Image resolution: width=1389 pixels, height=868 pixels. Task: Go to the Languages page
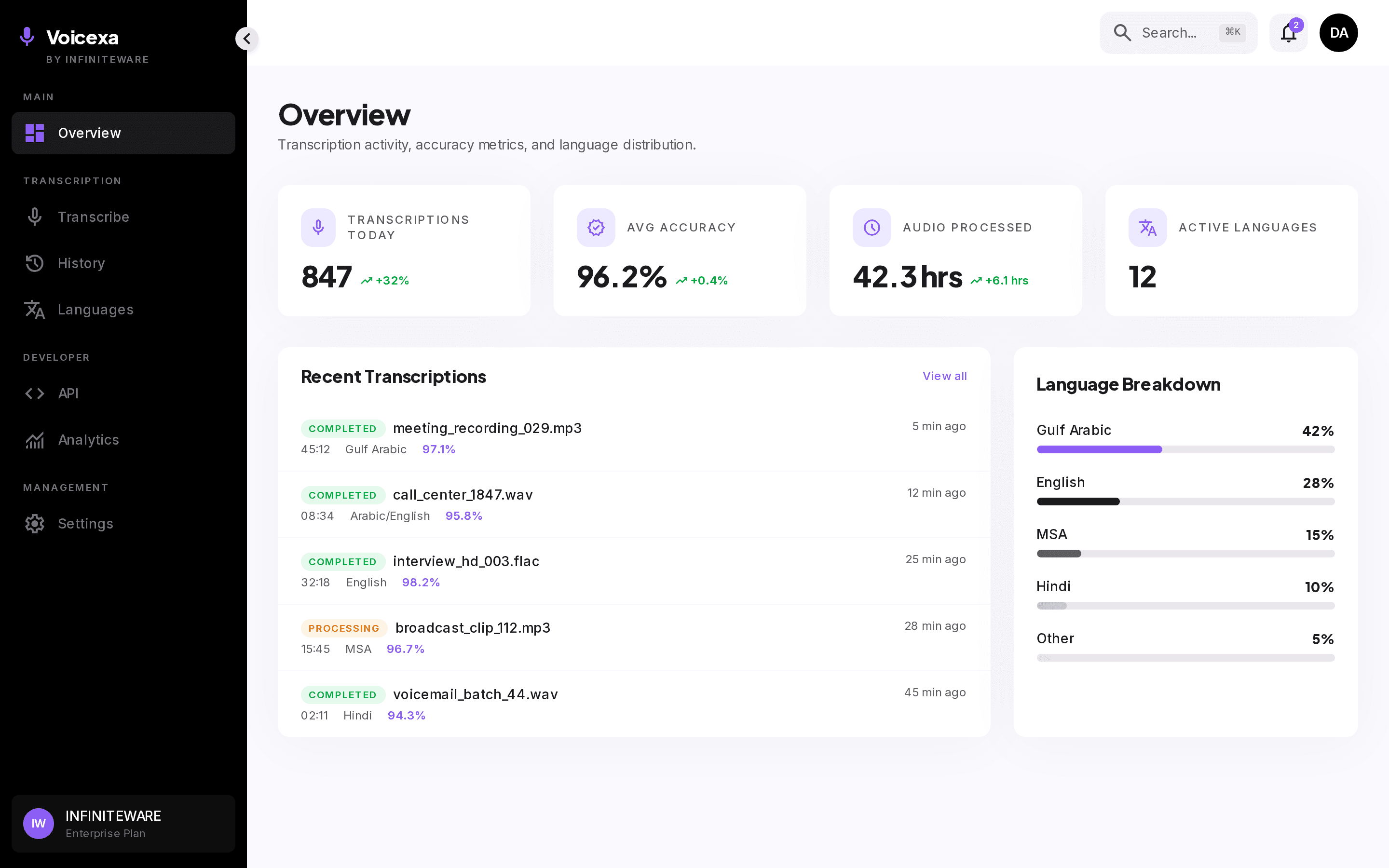click(123, 310)
